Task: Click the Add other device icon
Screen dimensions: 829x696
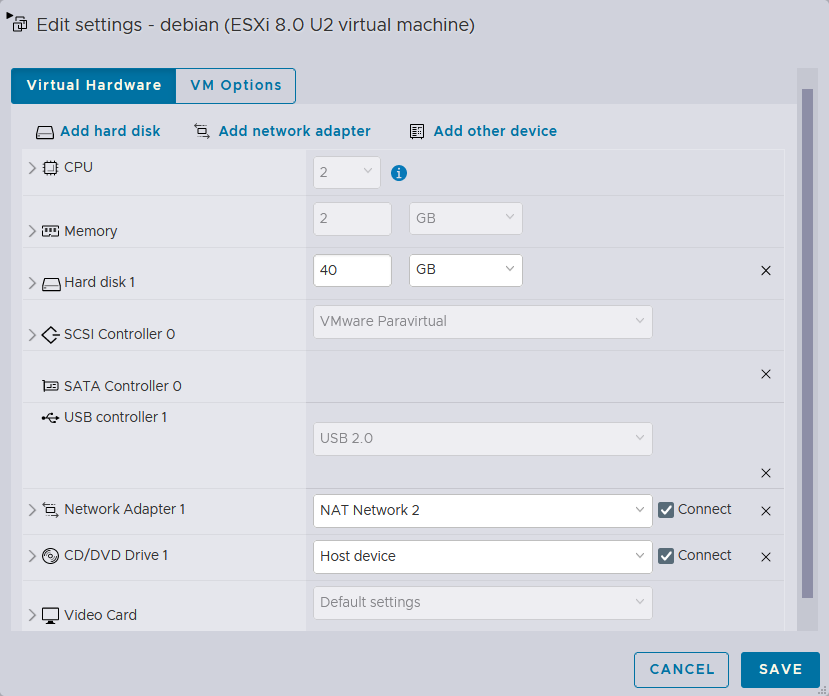Action: click(417, 131)
